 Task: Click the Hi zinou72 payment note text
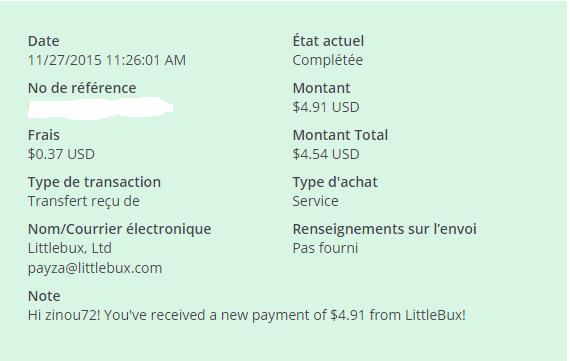tap(246, 315)
